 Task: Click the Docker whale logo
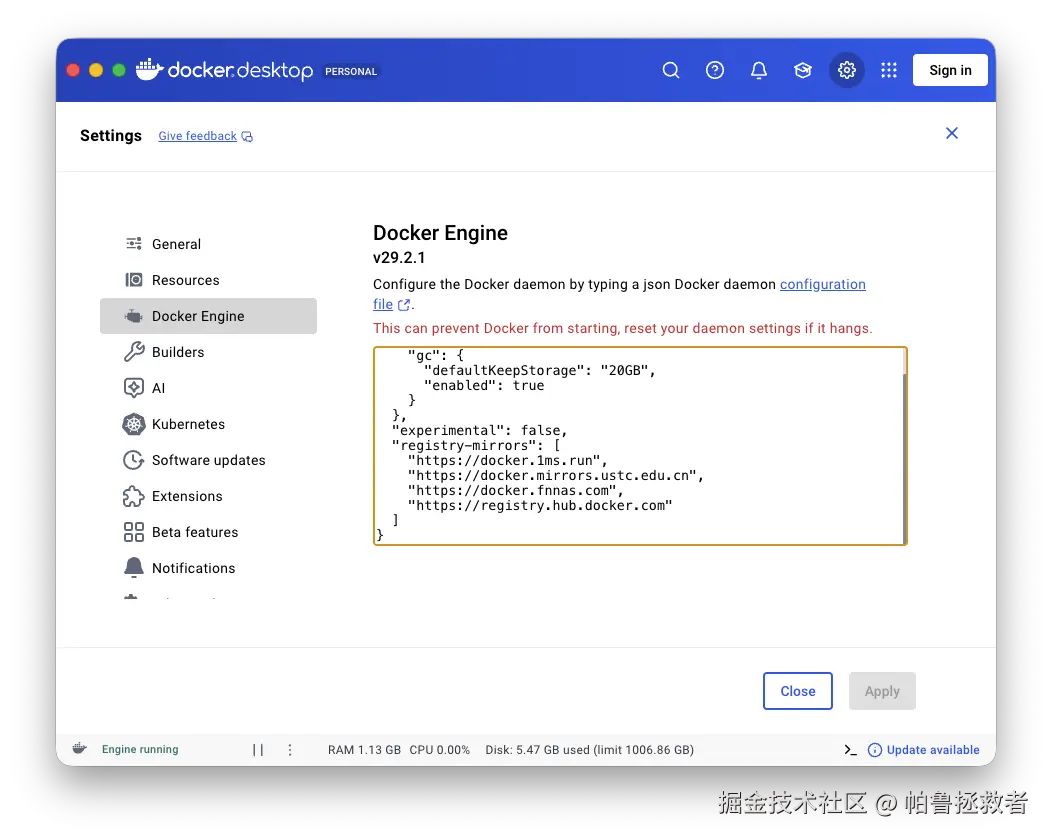pos(149,69)
